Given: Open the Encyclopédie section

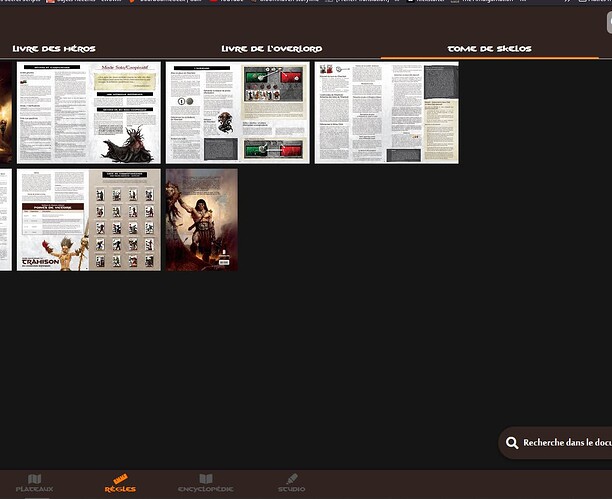Looking at the screenshot, I should pyautogui.click(x=206, y=483).
